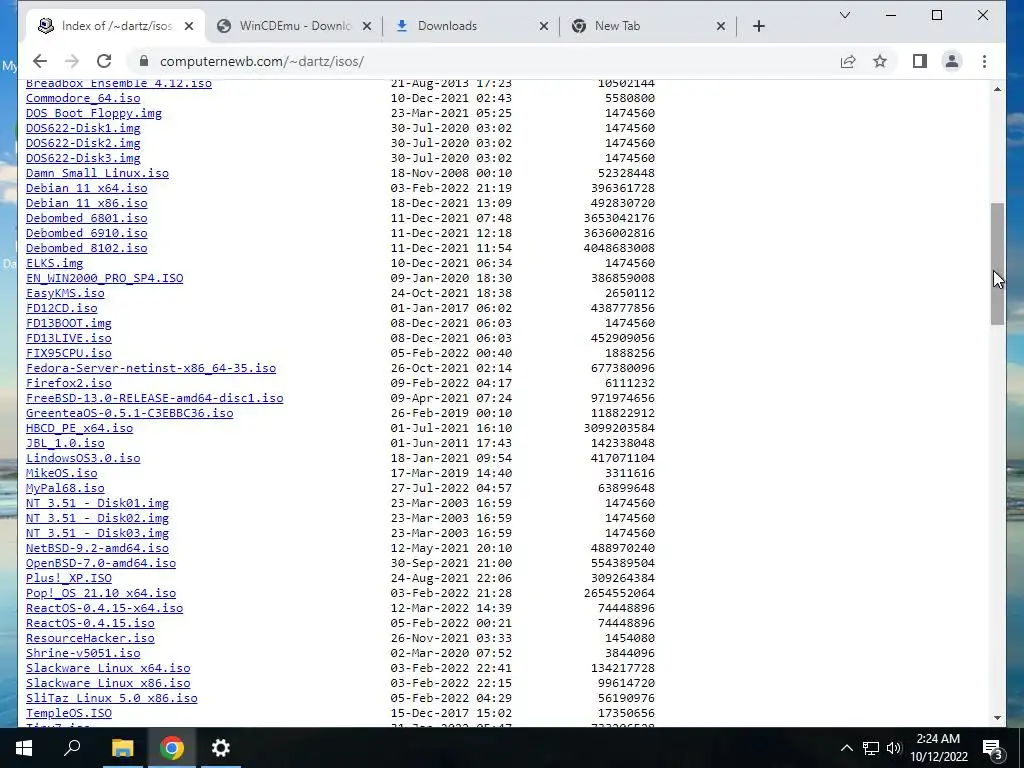Click the FD13LIVE.iso link
The width and height of the screenshot is (1024, 768).
[69, 338]
